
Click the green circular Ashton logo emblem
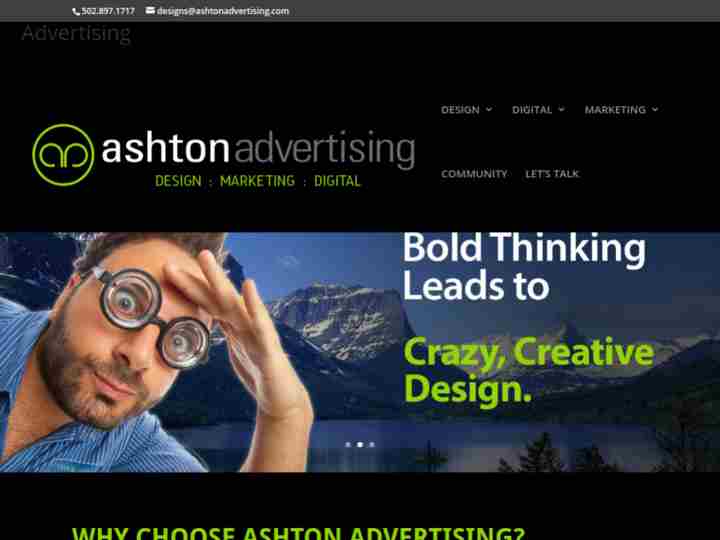(x=63, y=155)
